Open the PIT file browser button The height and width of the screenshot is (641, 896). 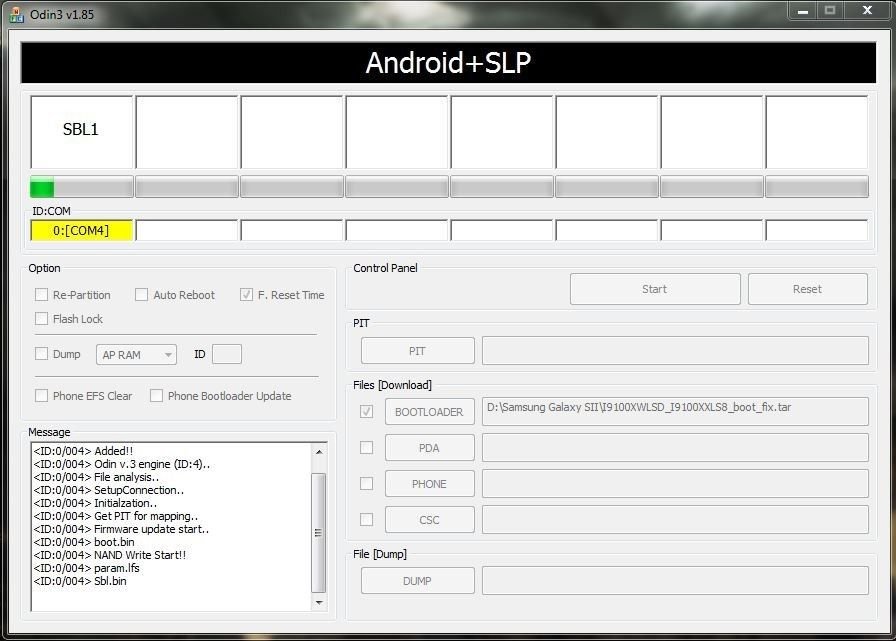[418, 351]
